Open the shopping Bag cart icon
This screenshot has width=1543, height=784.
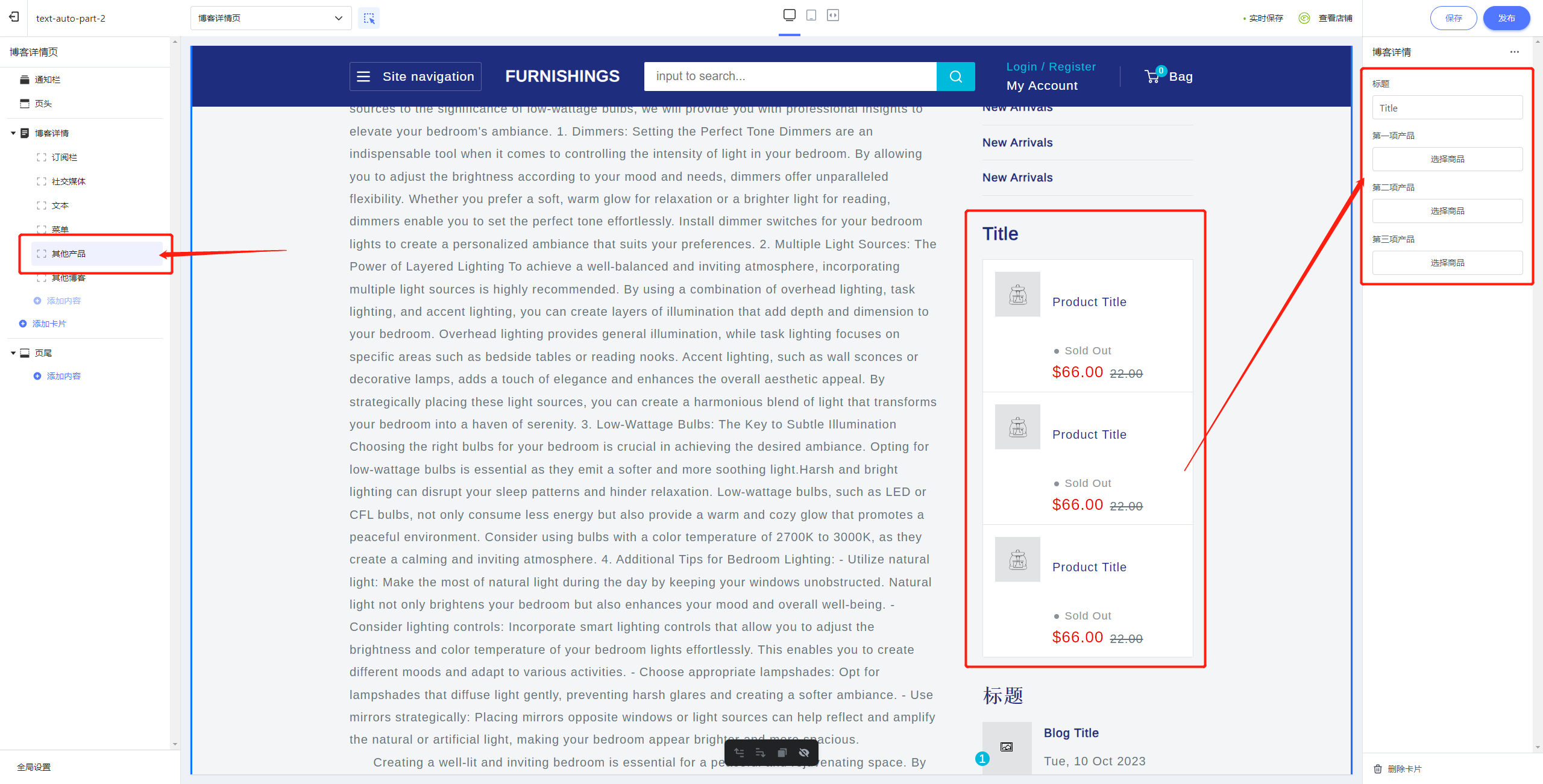coord(1168,76)
